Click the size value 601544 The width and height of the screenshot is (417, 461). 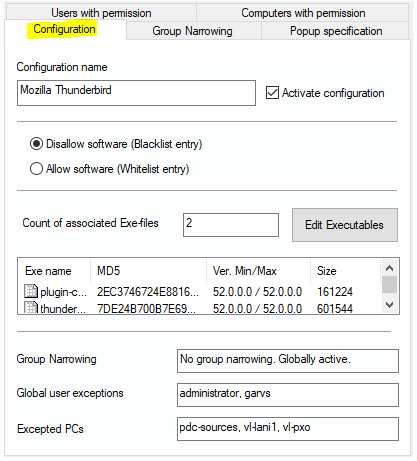coord(335,309)
